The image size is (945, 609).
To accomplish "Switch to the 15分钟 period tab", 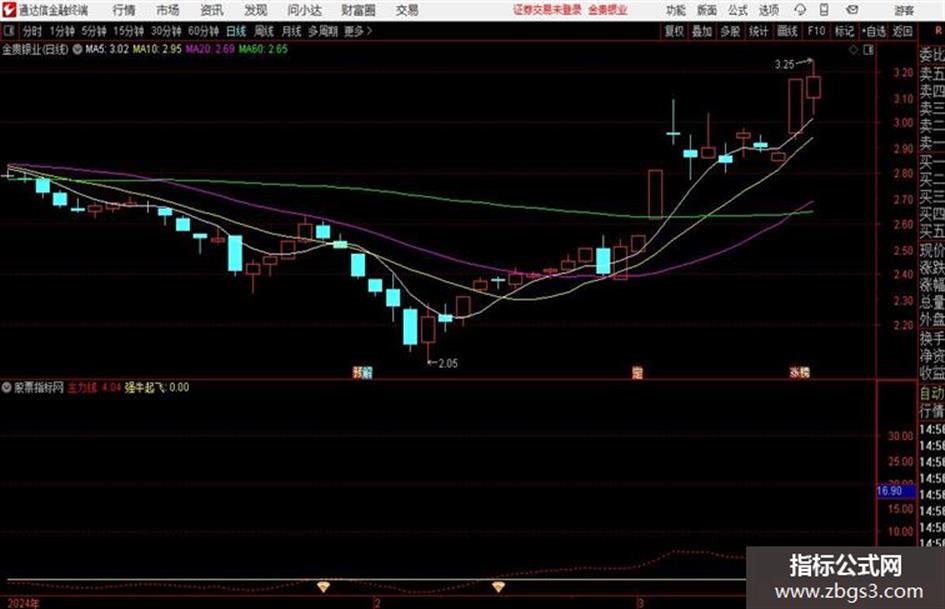I will point(129,31).
